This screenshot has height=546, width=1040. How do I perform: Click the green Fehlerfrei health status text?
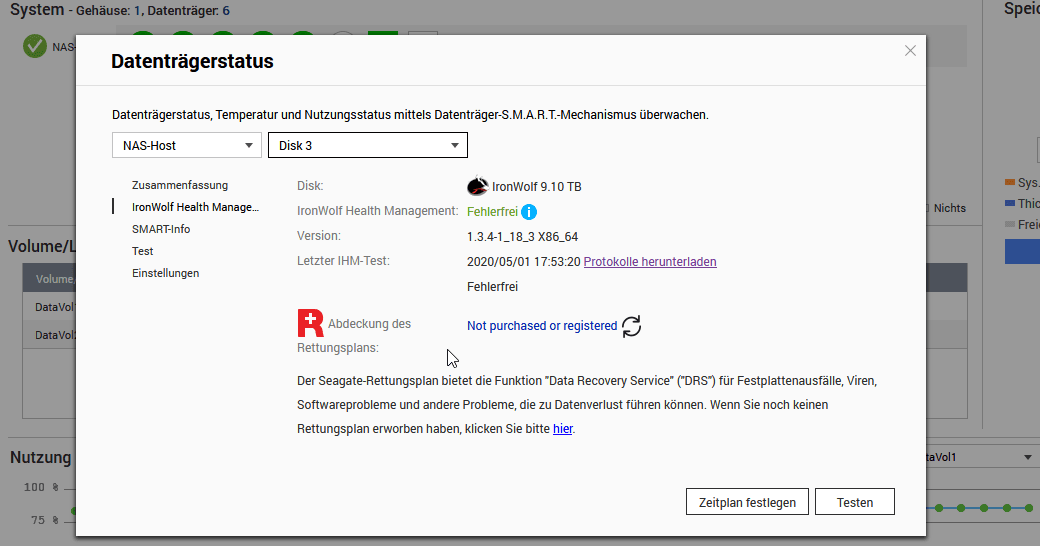pos(492,212)
